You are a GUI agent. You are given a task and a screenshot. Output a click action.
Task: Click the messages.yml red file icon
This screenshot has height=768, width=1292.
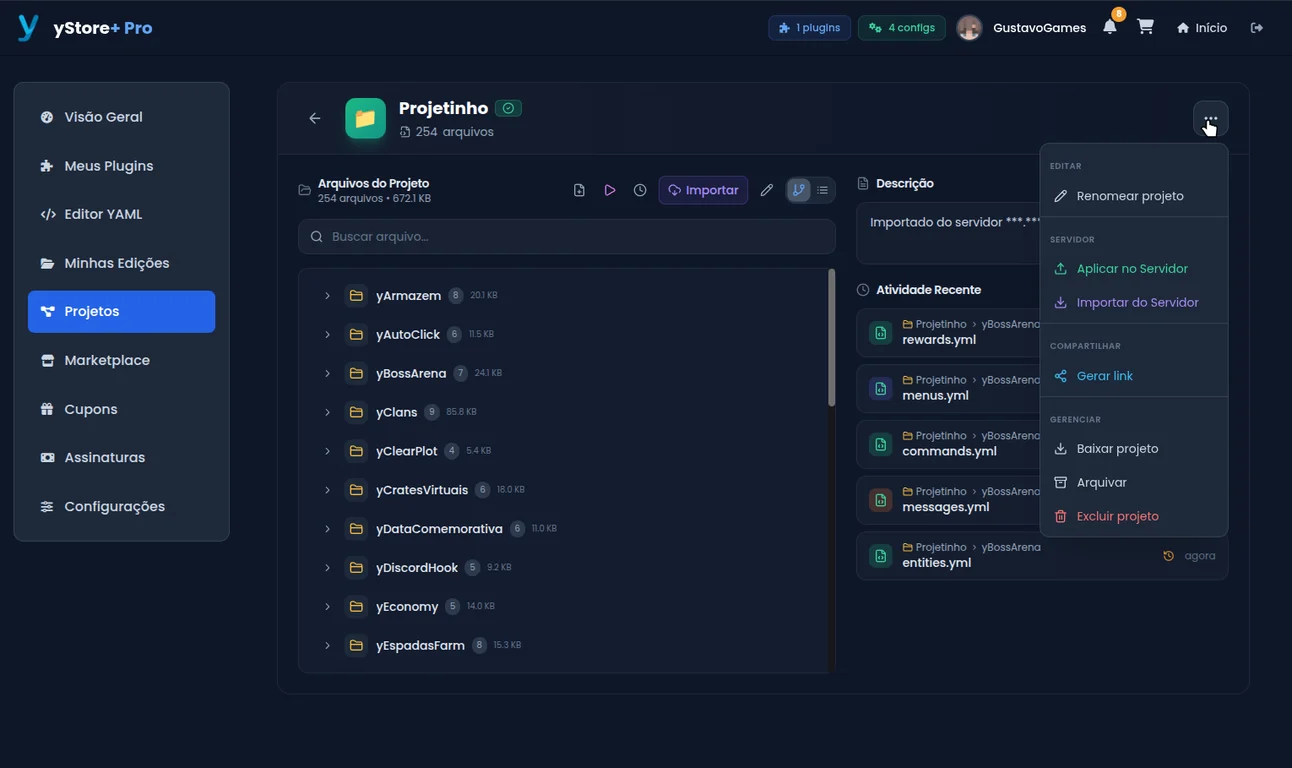[x=881, y=500]
